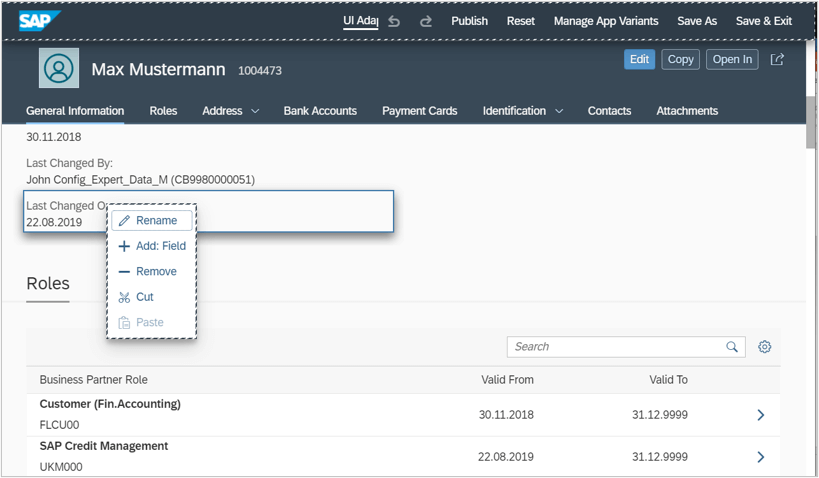Open the Customer (Fin.Accounting) row chevron
819x478 pixels.
761,415
